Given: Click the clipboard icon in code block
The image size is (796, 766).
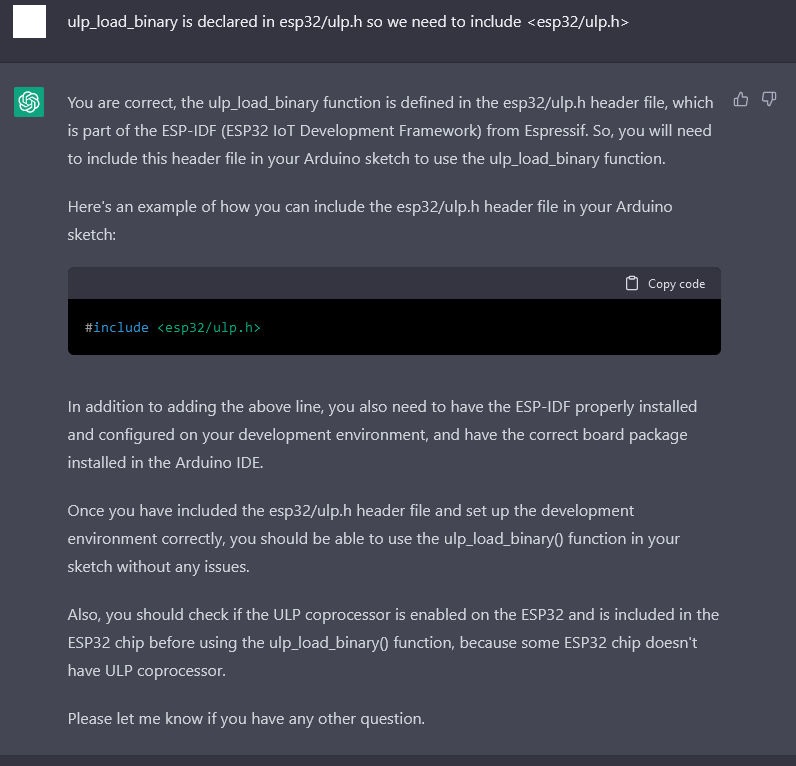Looking at the screenshot, I should pos(632,283).
